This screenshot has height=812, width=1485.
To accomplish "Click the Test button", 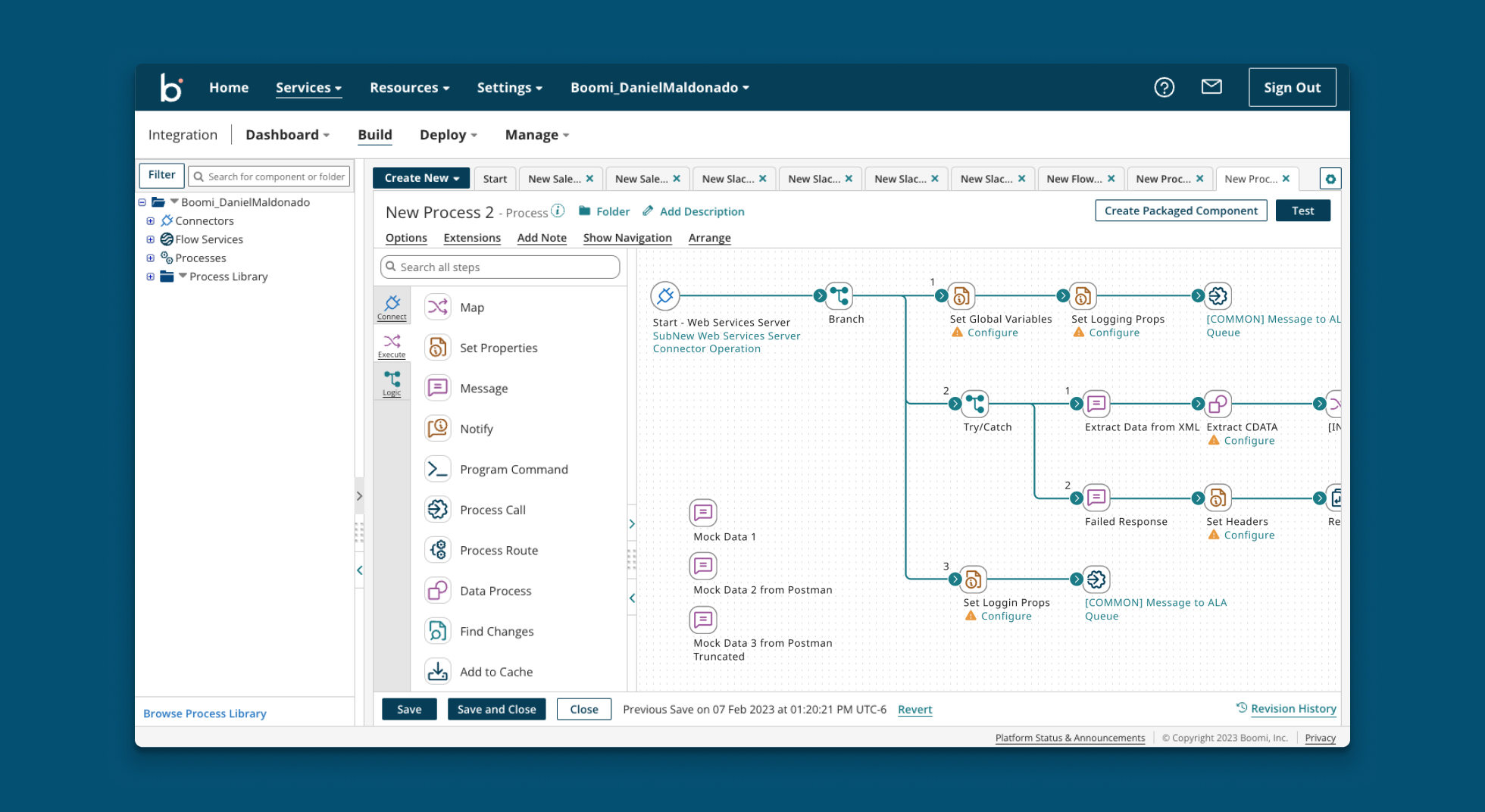I will click(x=1302, y=211).
